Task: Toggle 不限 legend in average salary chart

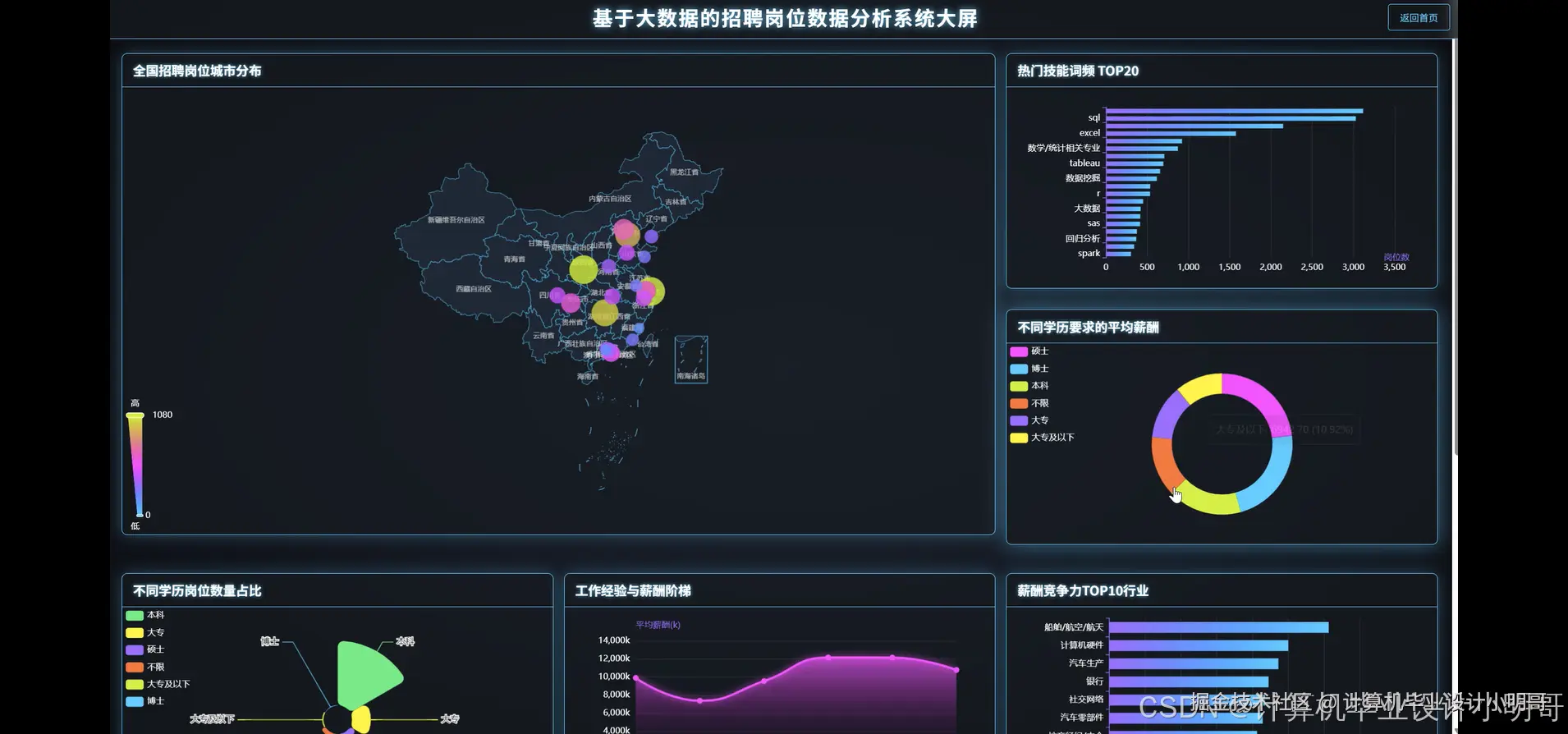Action: (x=1029, y=403)
